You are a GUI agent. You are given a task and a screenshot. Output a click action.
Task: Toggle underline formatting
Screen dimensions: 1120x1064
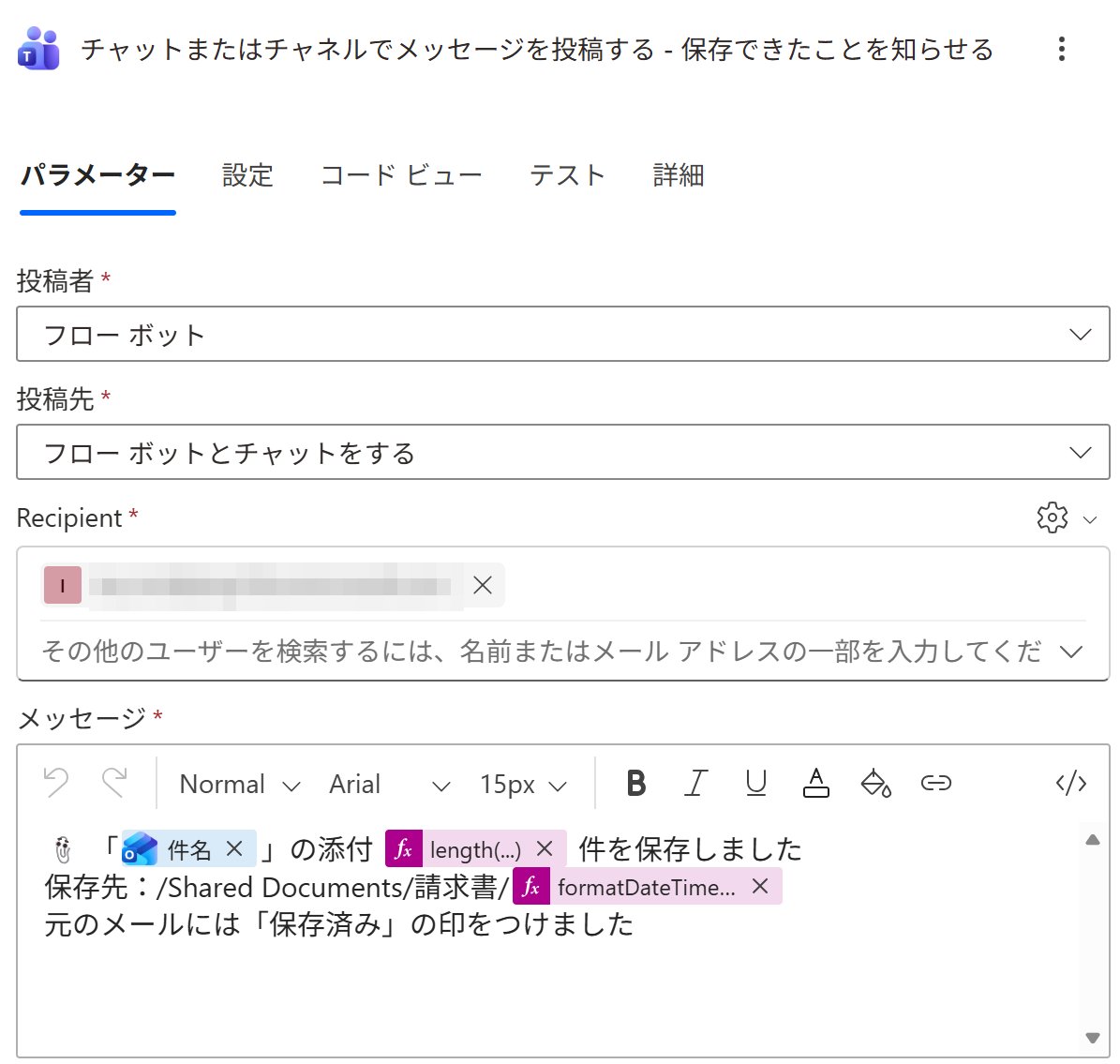[x=755, y=783]
